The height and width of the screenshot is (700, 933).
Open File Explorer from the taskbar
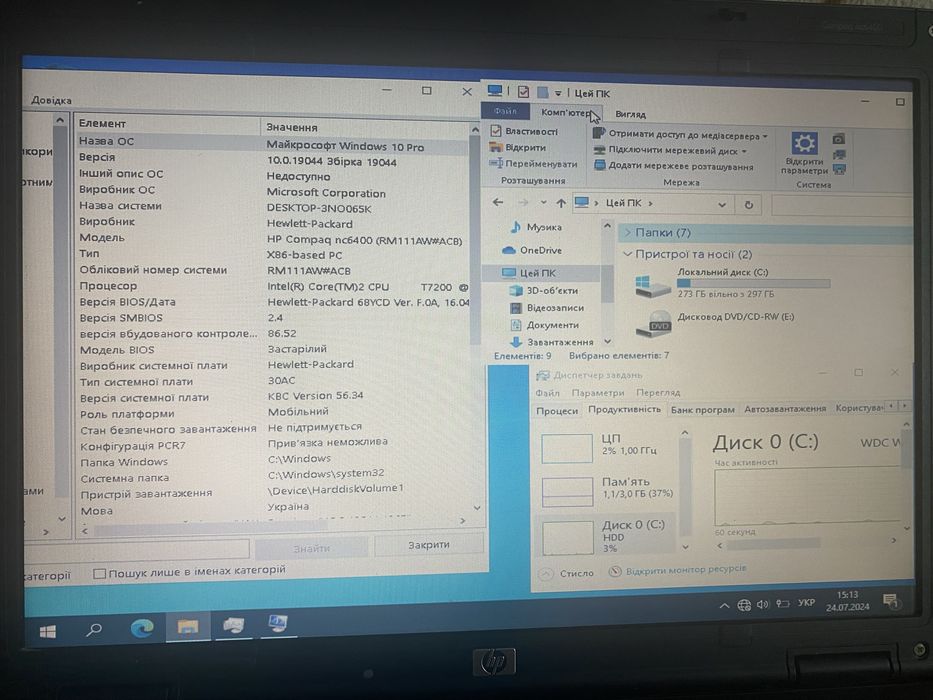188,626
